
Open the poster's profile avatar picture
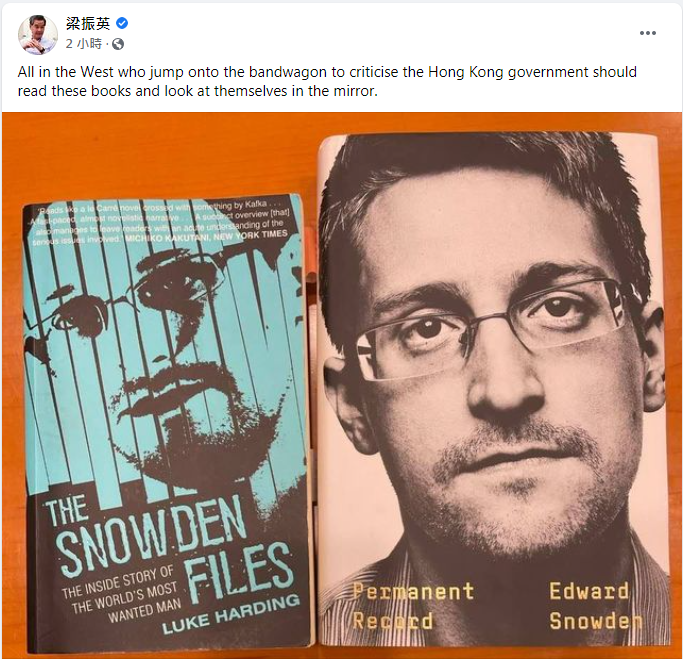(x=37, y=34)
